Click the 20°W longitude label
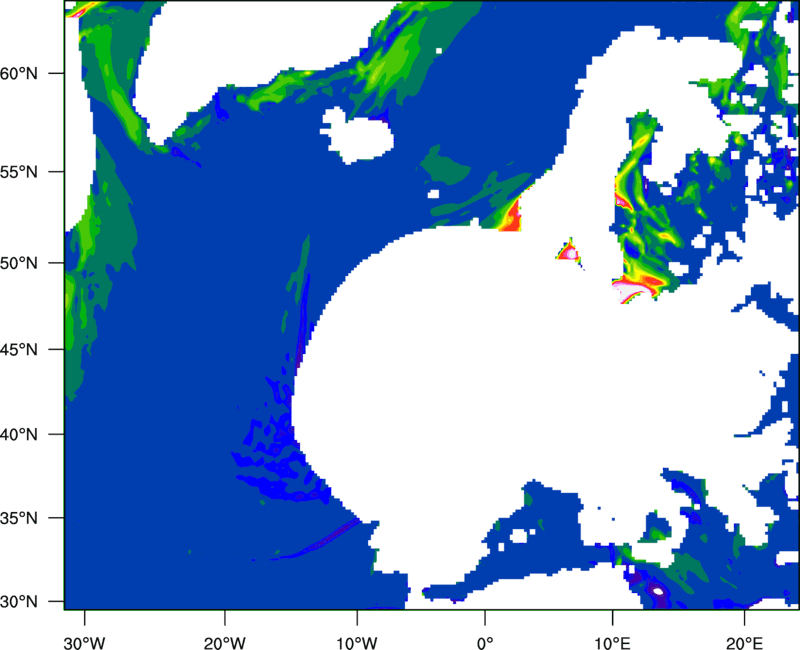The image size is (800, 650). (x=225, y=643)
